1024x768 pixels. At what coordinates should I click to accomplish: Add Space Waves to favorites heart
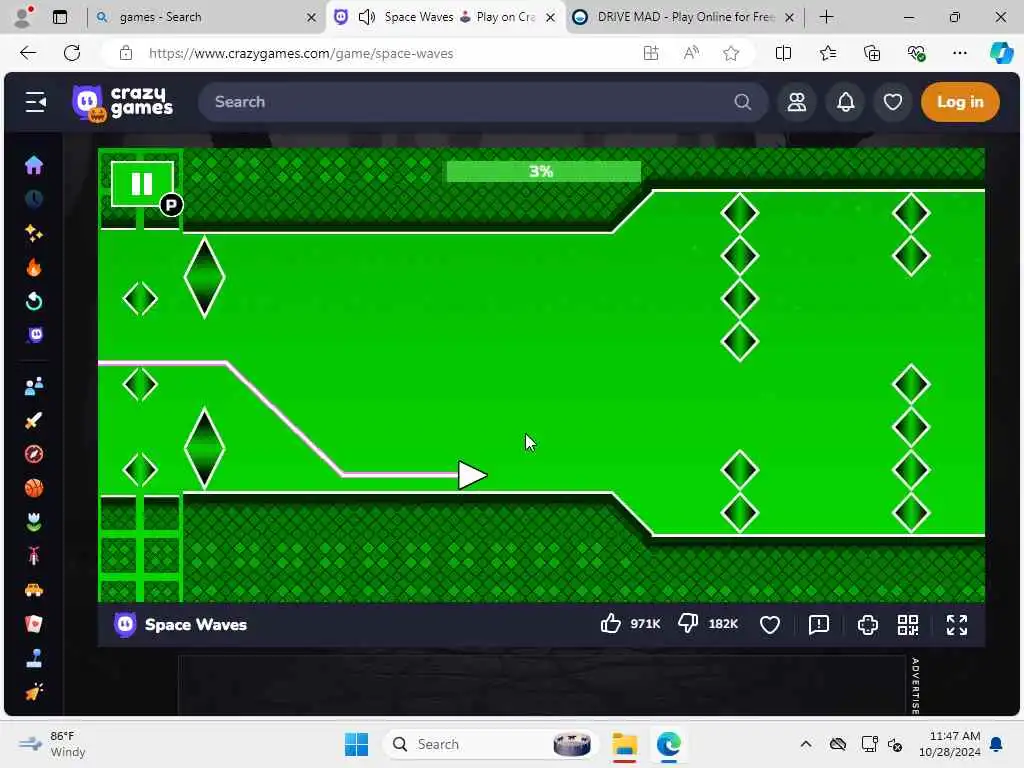pyautogui.click(x=770, y=625)
